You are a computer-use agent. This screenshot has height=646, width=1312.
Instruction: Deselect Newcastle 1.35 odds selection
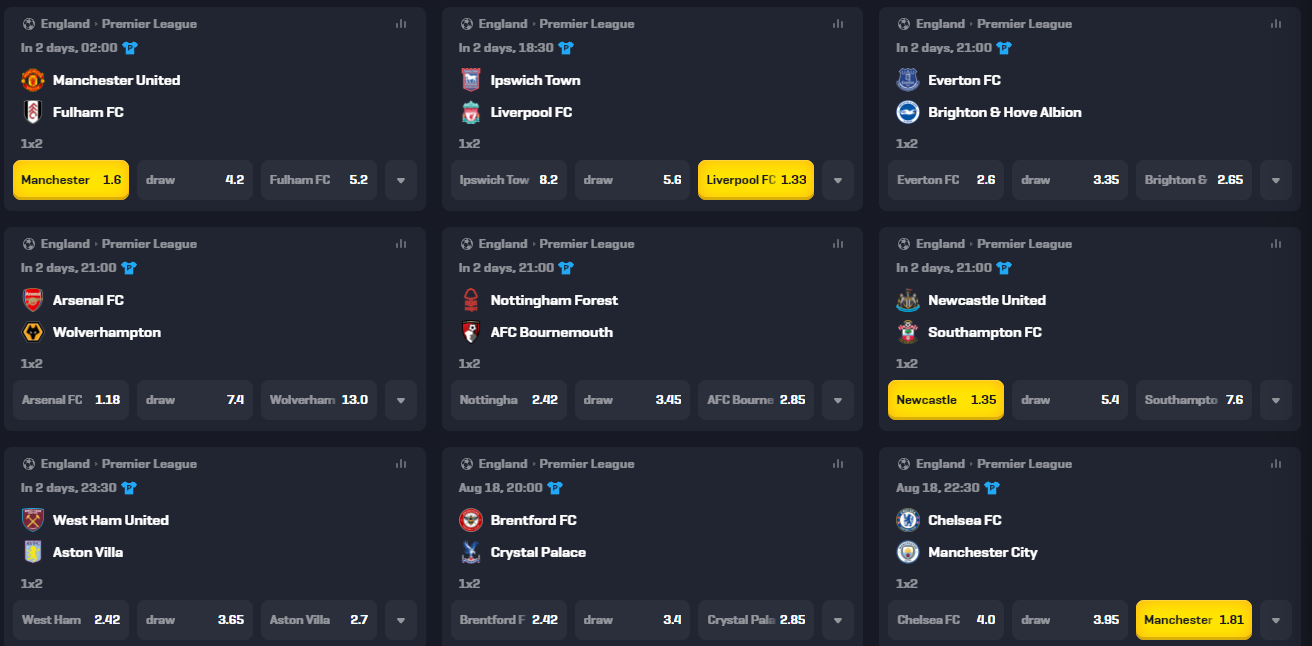tap(946, 400)
